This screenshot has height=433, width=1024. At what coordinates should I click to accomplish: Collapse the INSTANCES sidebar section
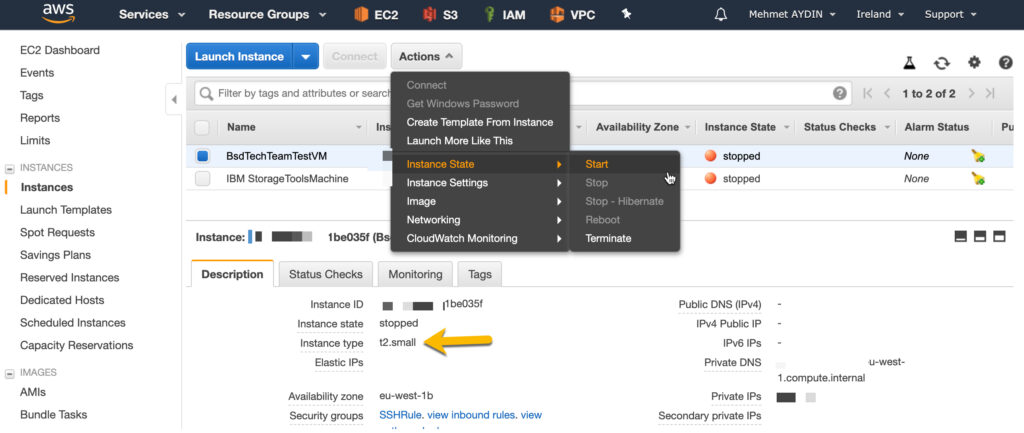[10, 168]
